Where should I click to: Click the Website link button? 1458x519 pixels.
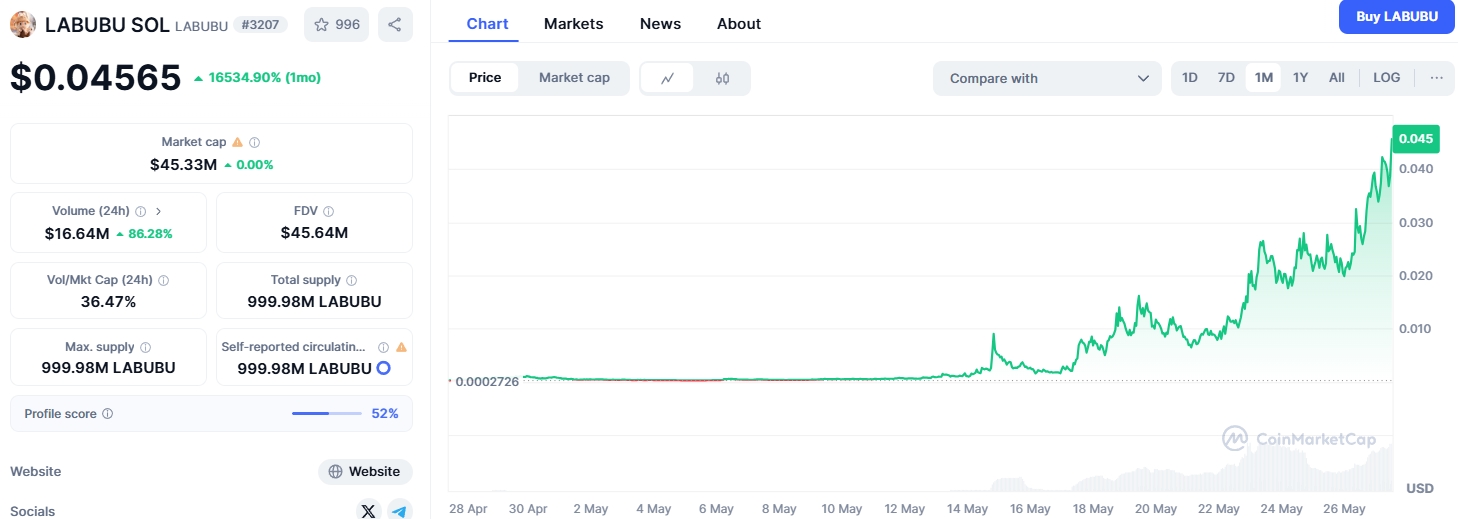[365, 472]
